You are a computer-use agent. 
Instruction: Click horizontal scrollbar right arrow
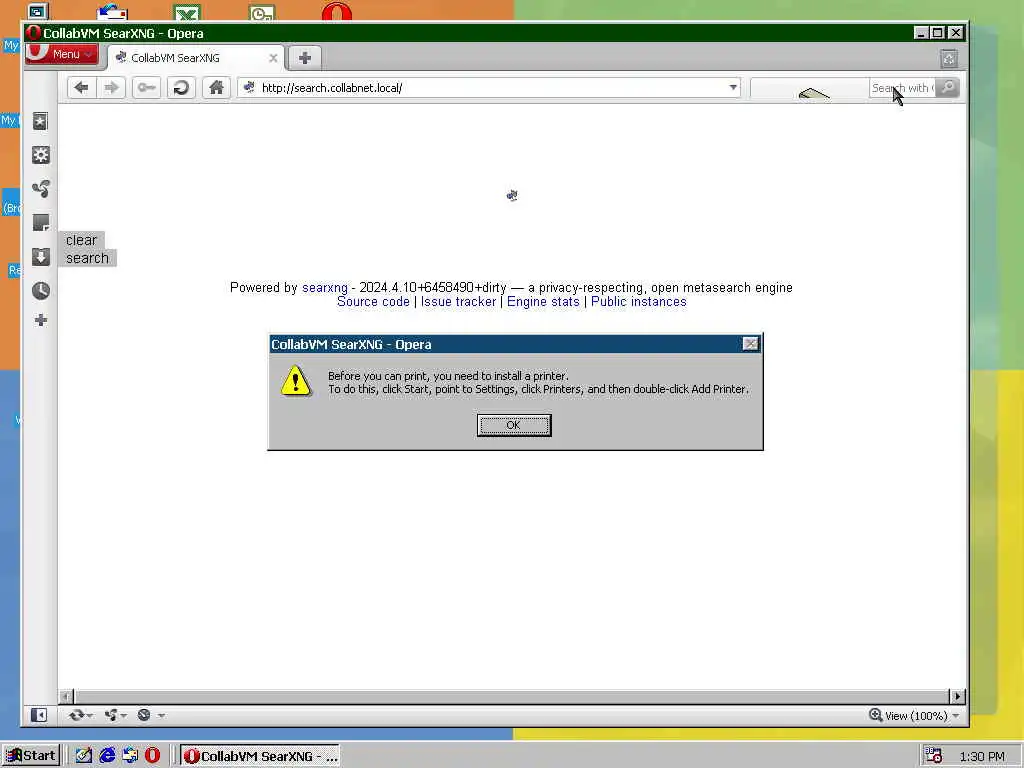pos(957,696)
